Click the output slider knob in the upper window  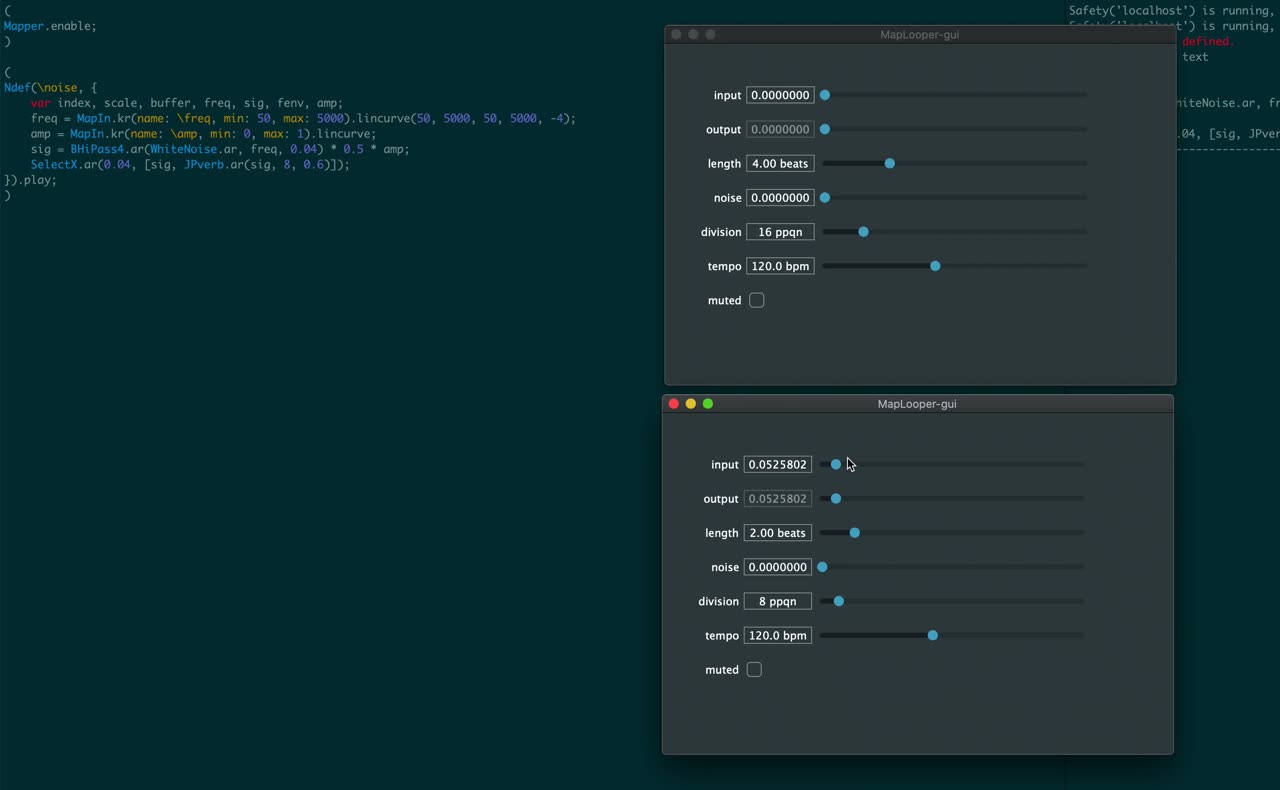click(825, 129)
